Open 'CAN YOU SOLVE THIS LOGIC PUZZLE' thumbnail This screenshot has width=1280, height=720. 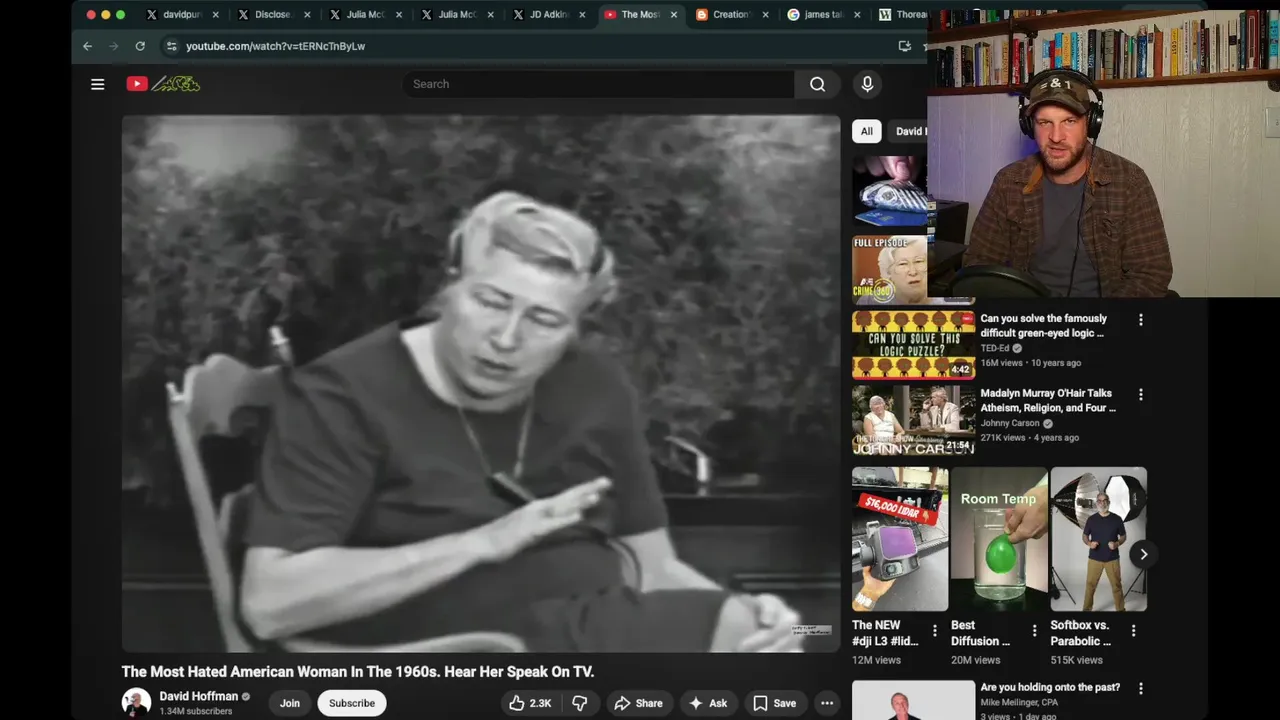[x=913, y=345]
